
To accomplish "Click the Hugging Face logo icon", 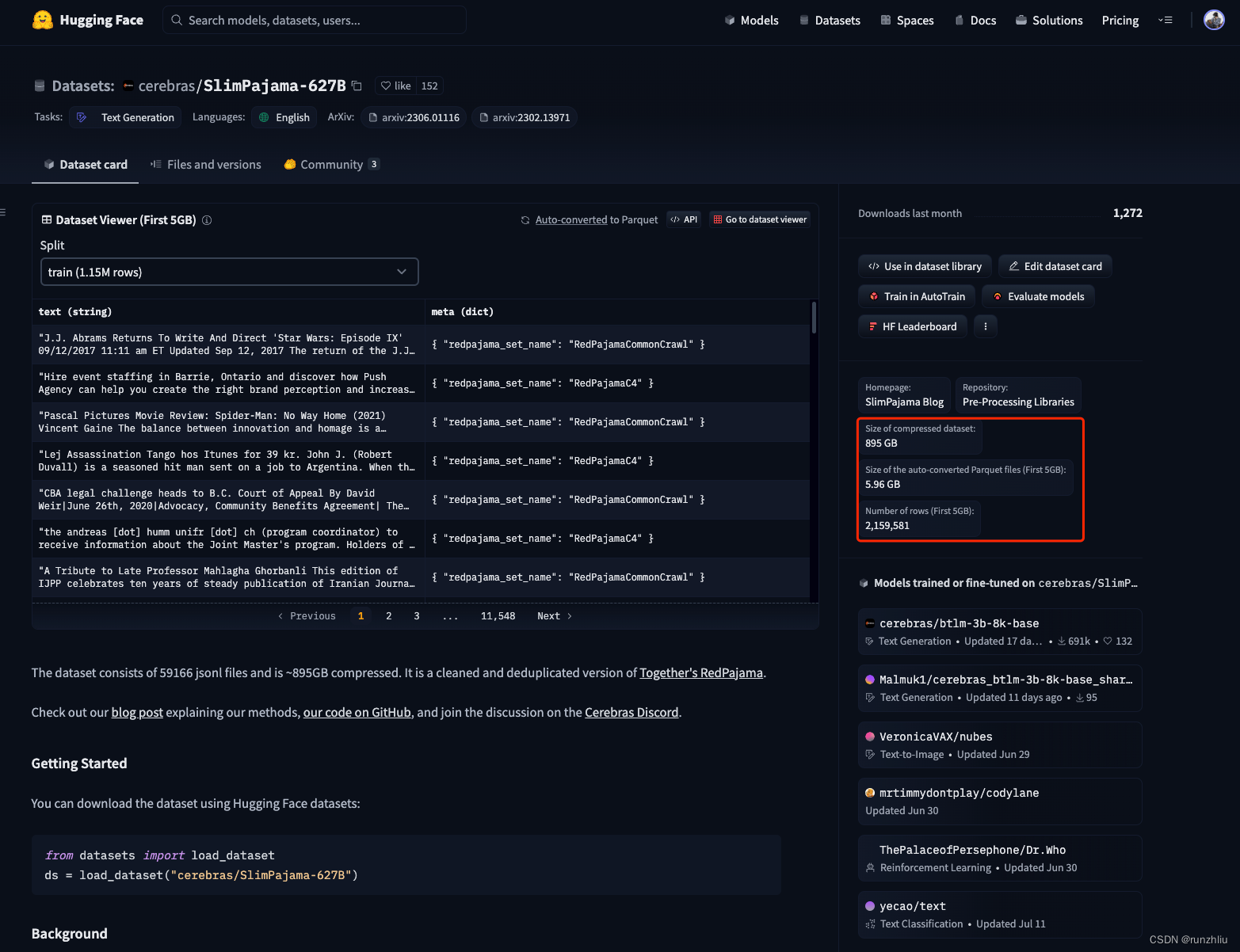I will click(43, 20).
